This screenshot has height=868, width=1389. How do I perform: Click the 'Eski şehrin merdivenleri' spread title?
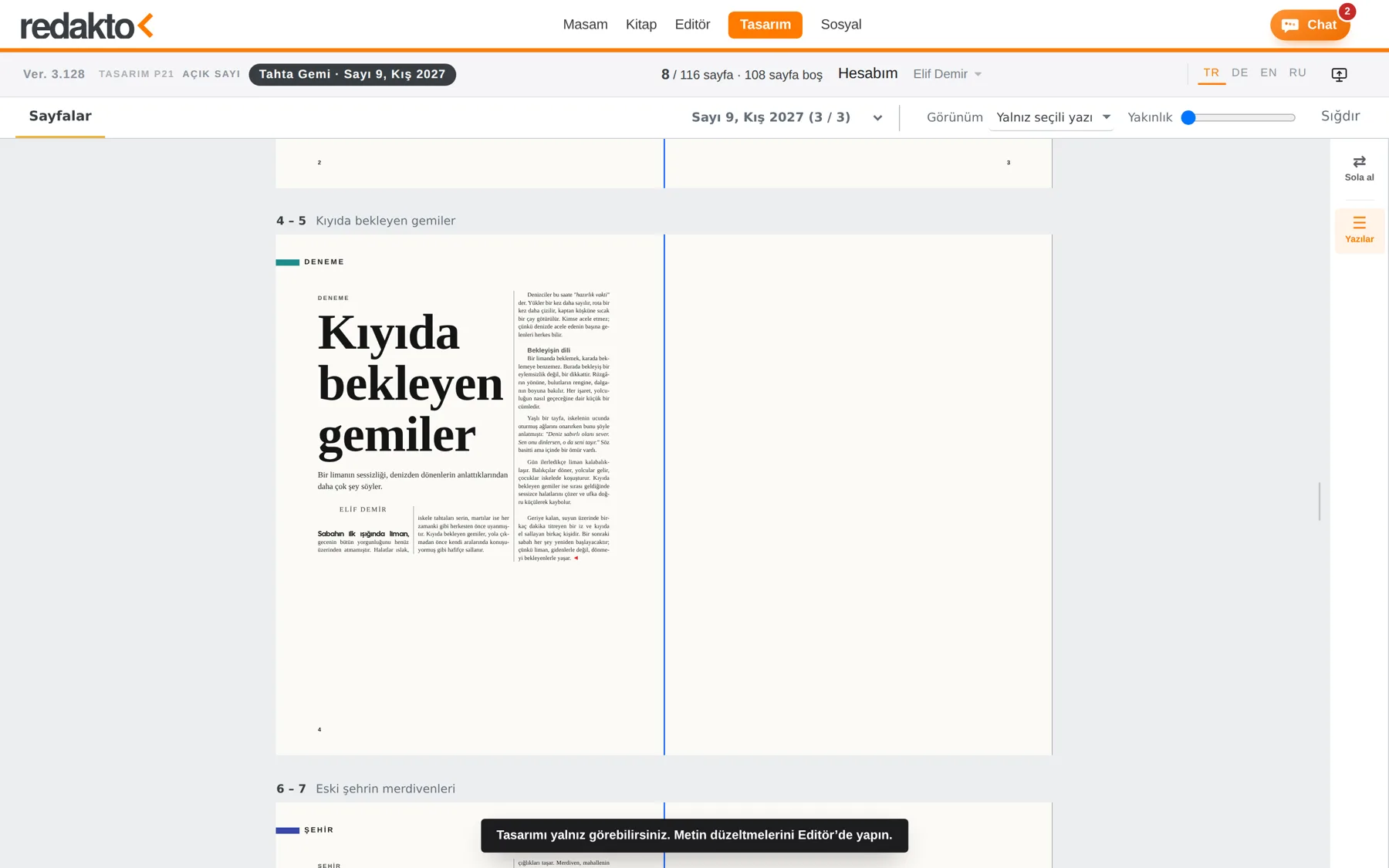pos(385,789)
